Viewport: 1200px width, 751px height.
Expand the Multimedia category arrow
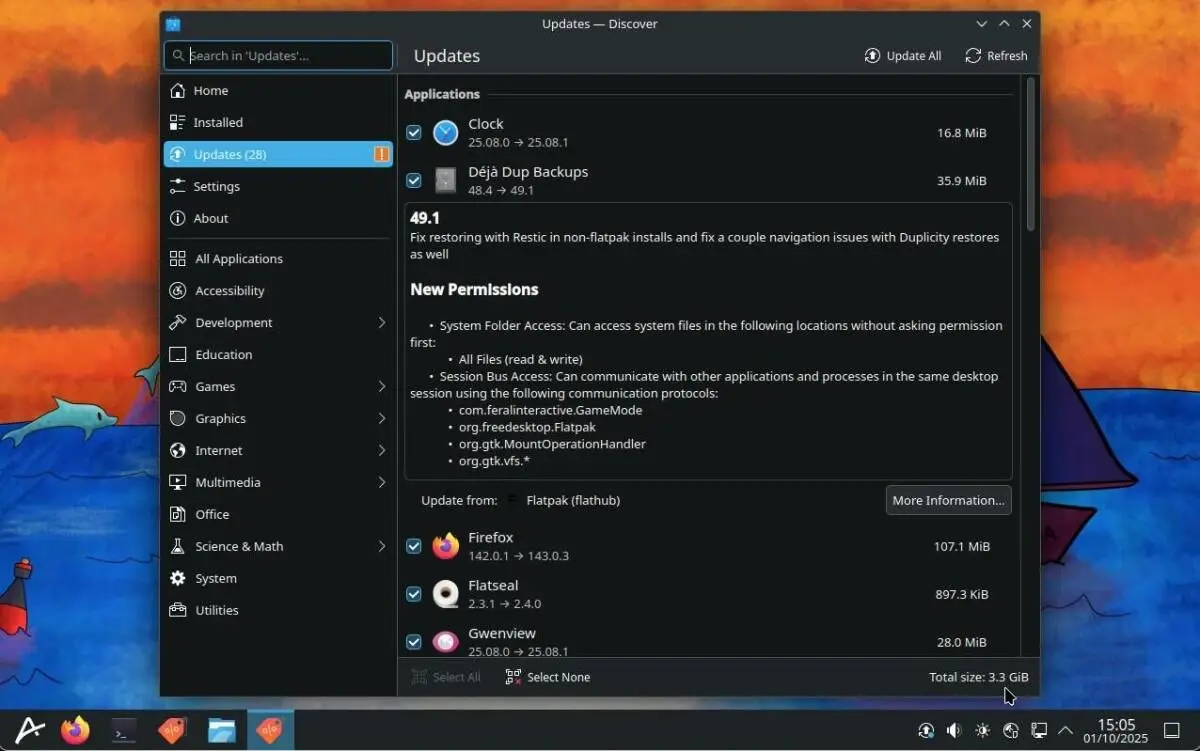(x=382, y=482)
